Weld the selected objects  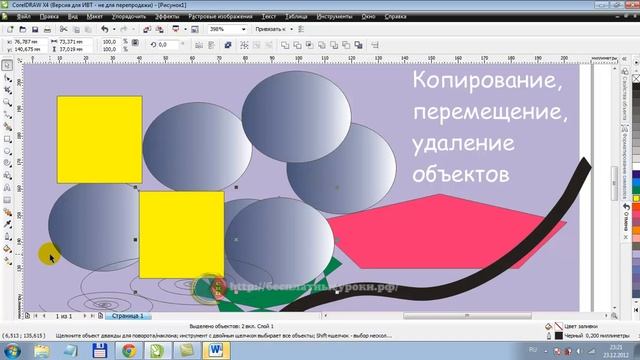285,45
